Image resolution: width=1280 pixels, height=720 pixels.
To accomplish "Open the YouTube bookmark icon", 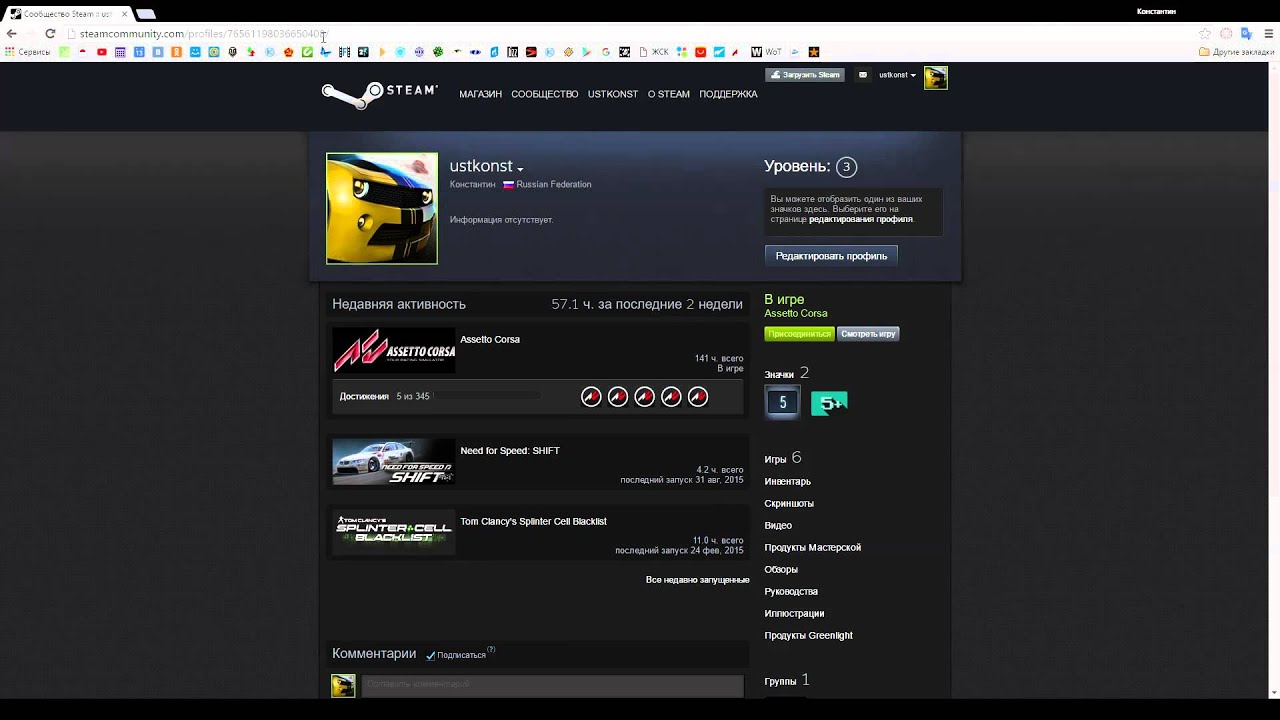I will (102, 52).
